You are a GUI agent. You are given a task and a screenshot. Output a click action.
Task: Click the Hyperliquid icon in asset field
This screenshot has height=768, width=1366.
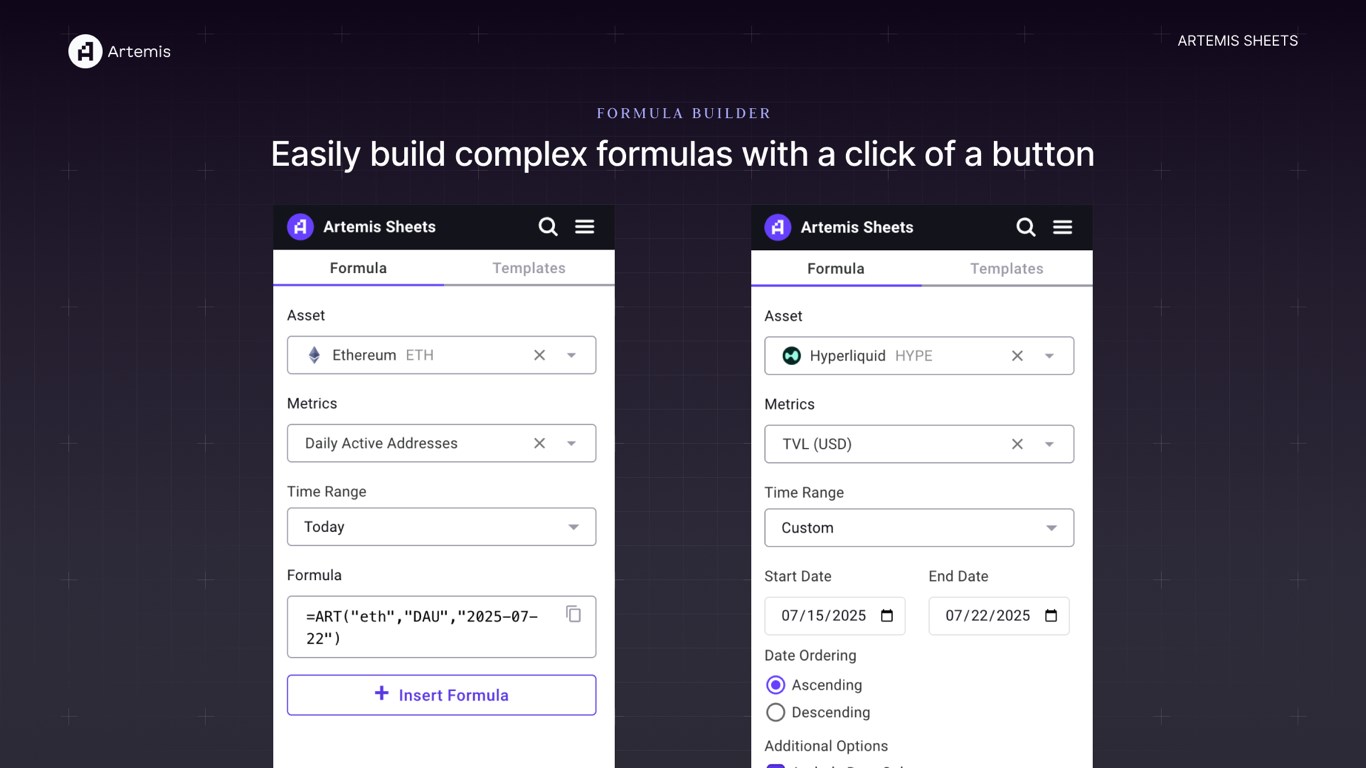tap(792, 355)
